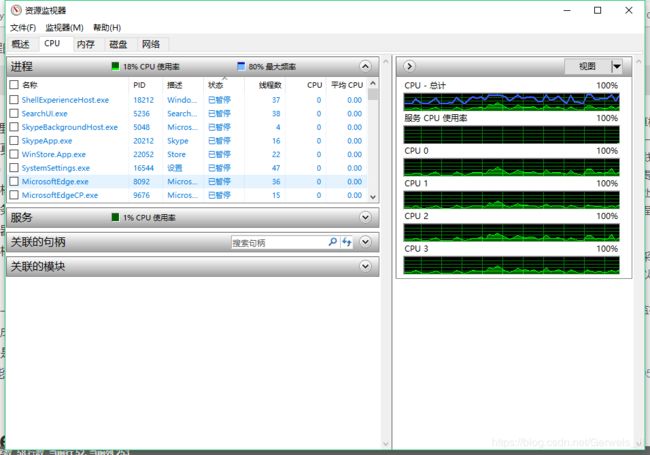Sort processes by 名称 column header
This screenshot has width=650, height=455.
(30, 85)
